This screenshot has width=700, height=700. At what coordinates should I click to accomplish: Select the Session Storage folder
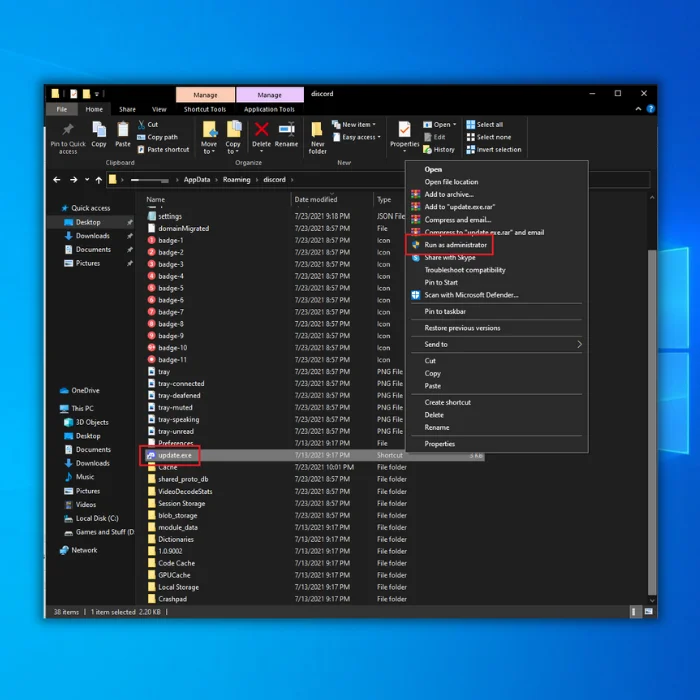tap(181, 503)
